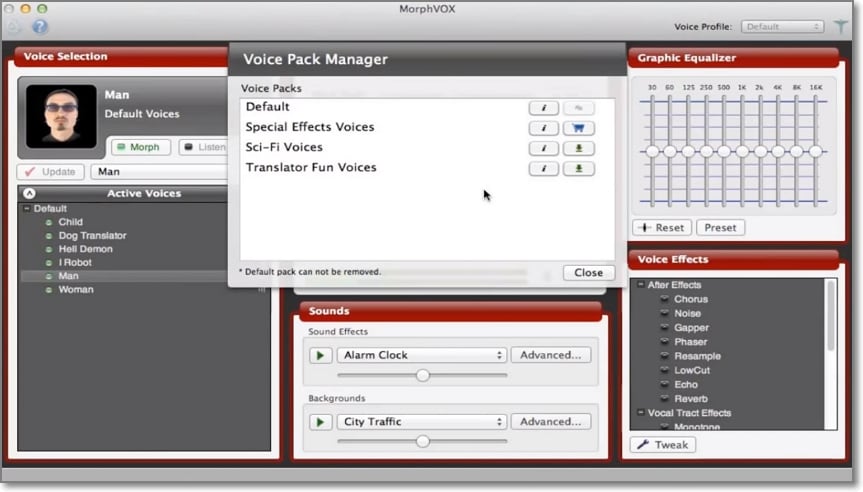
Task: Select the Man voice in list
Action: pyautogui.click(x=68, y=276)
